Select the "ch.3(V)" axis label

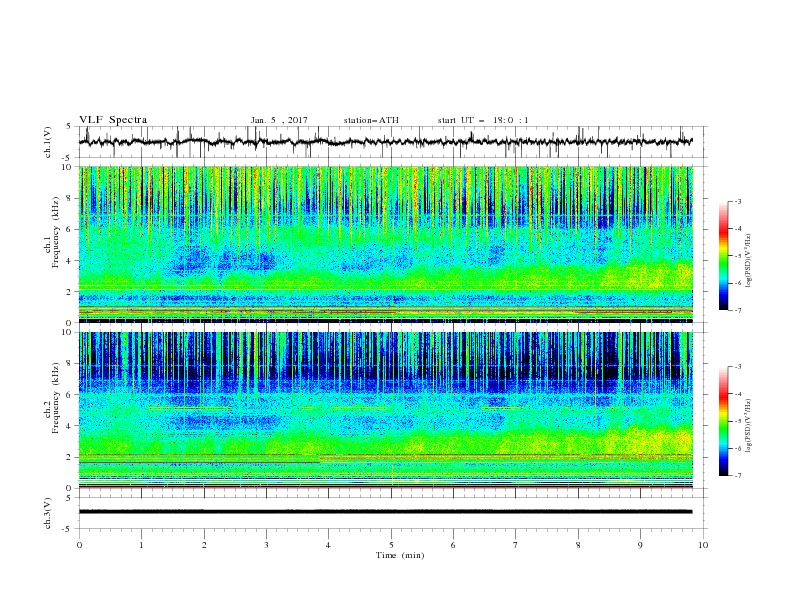(48, 513)
